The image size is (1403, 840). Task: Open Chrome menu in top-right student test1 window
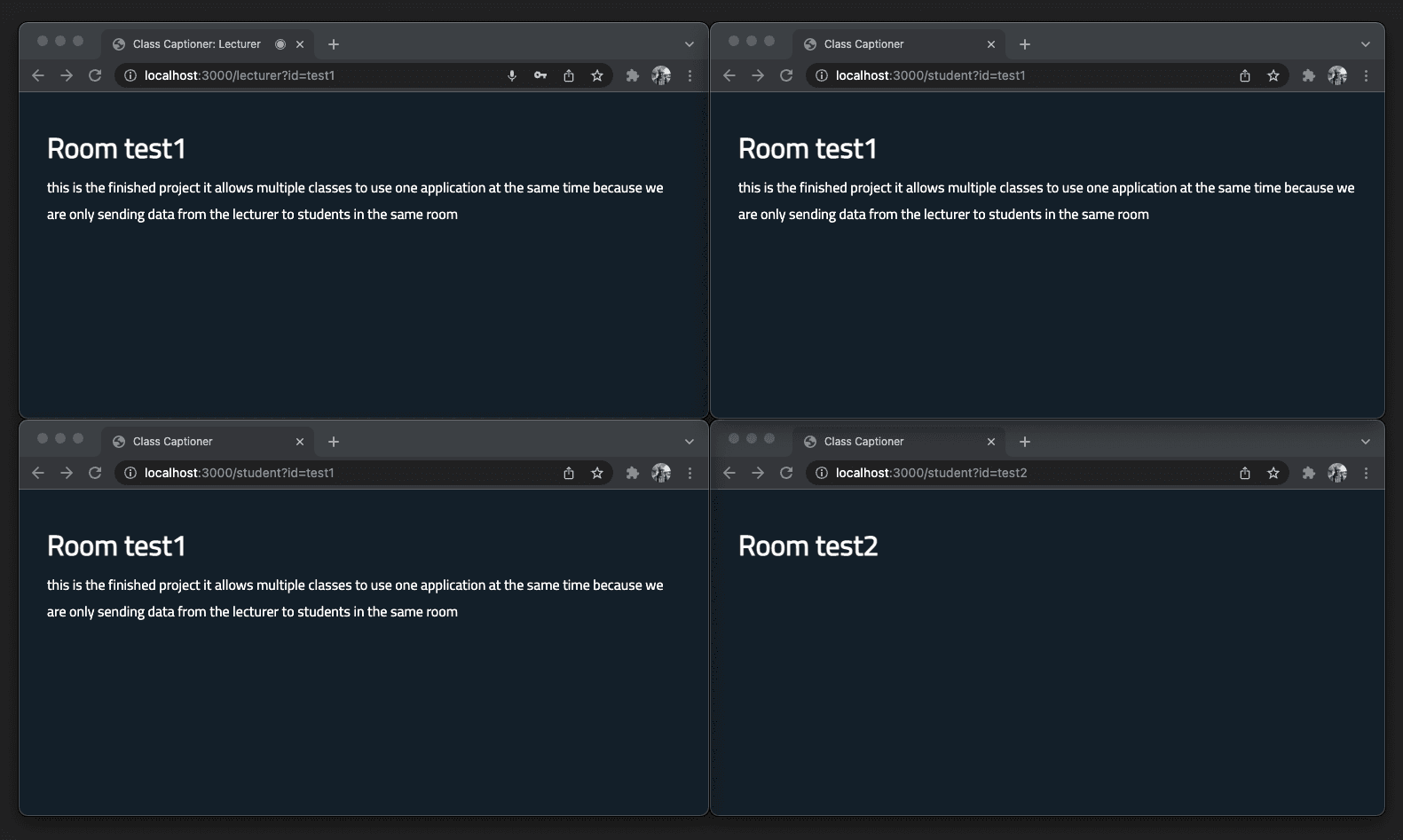coord(1366,75)
